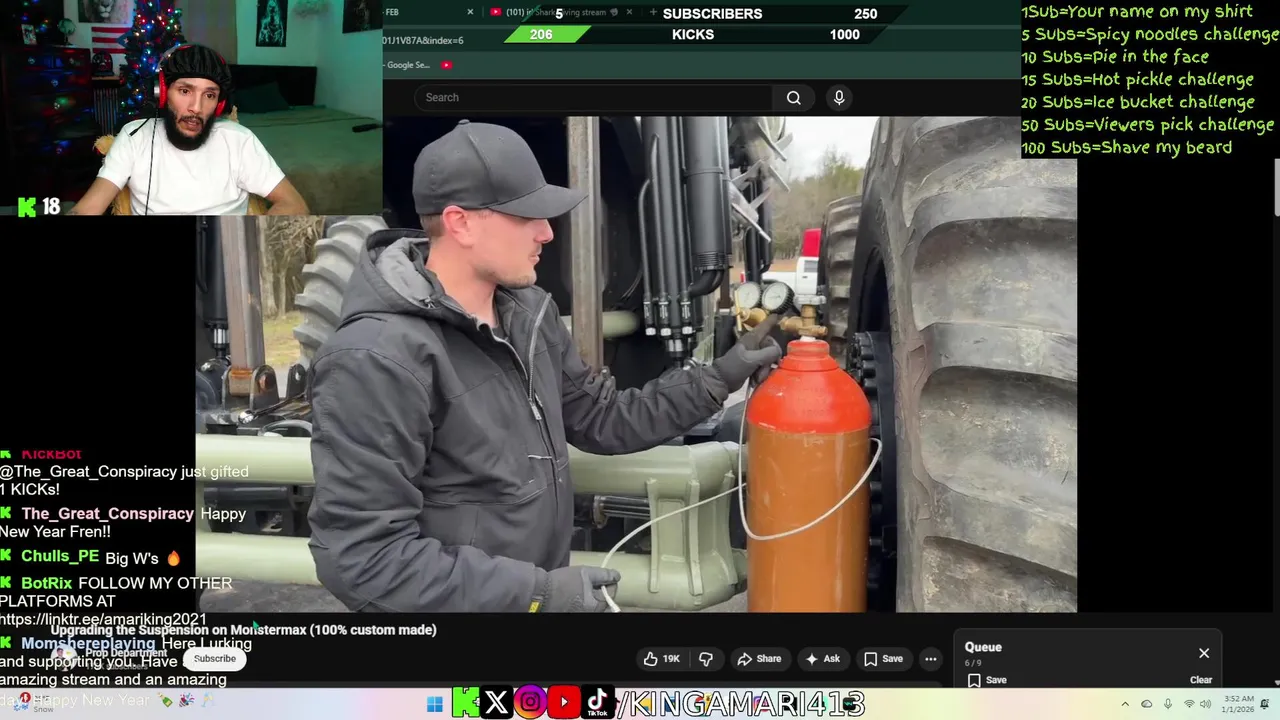Screen dimensions: 1280x720
Task: Save the queue as playlist
Action: click(986, 680)
